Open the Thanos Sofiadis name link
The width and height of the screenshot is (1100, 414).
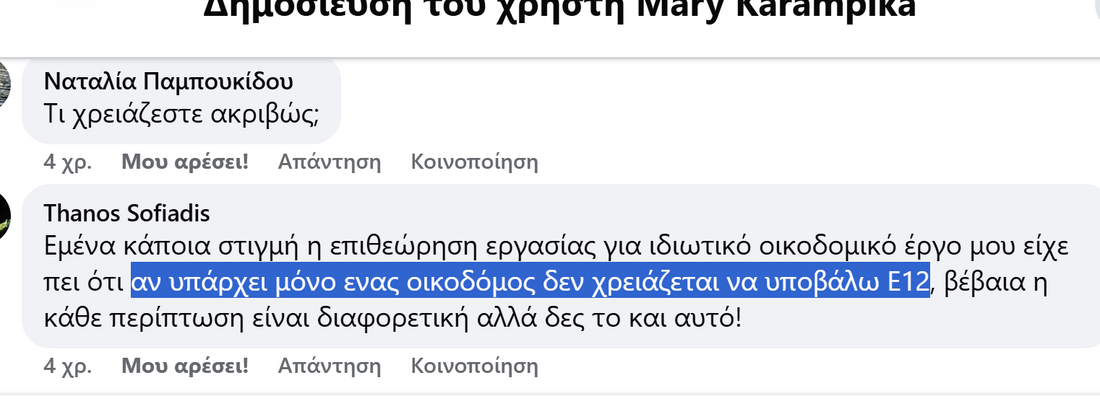127,213
